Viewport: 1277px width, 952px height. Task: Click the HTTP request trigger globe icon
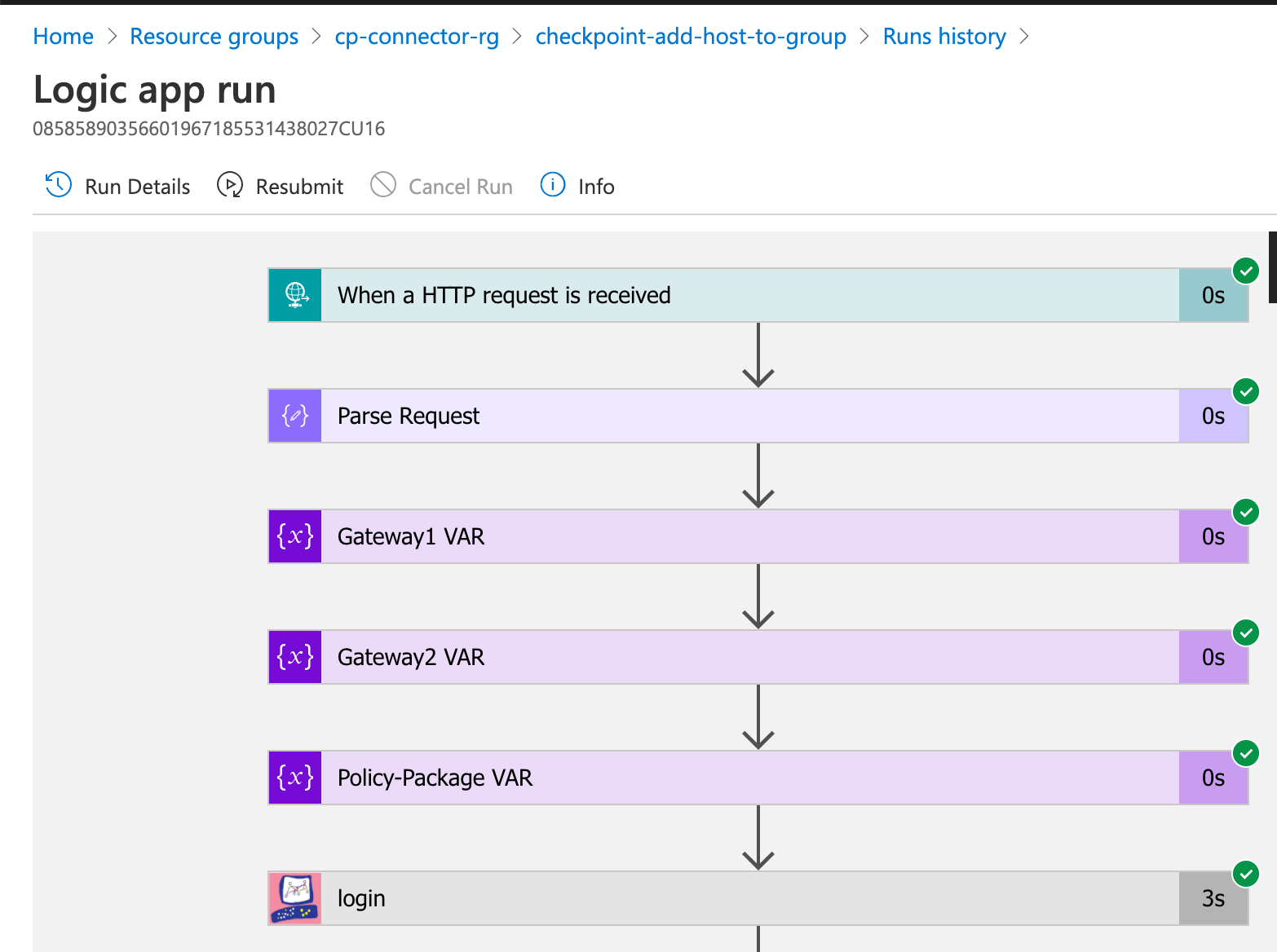click(x=295, y=295)
